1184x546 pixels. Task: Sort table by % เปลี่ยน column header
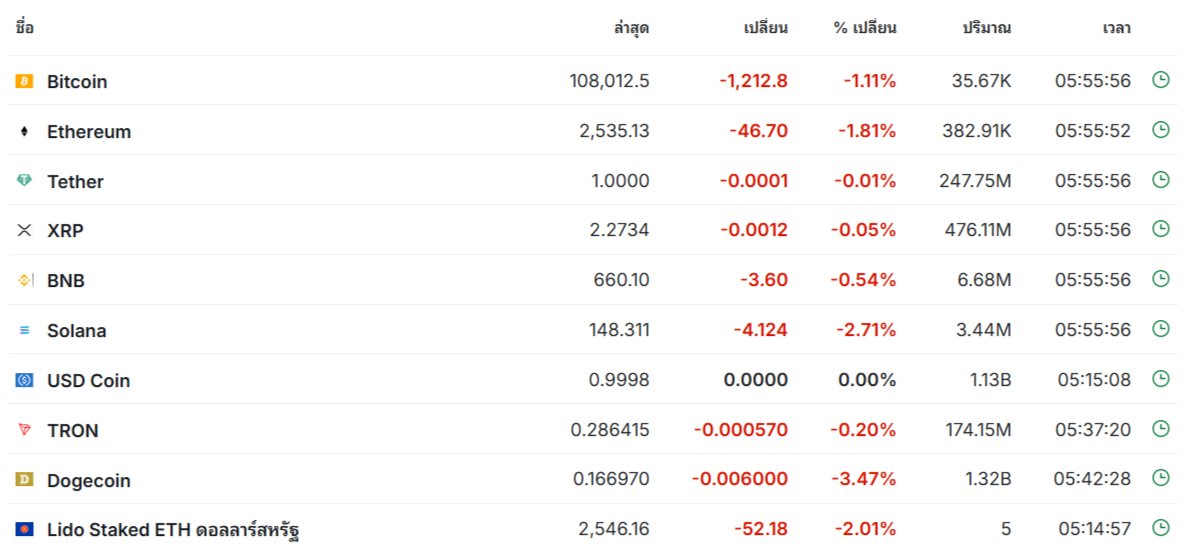[x=865, y=29]
